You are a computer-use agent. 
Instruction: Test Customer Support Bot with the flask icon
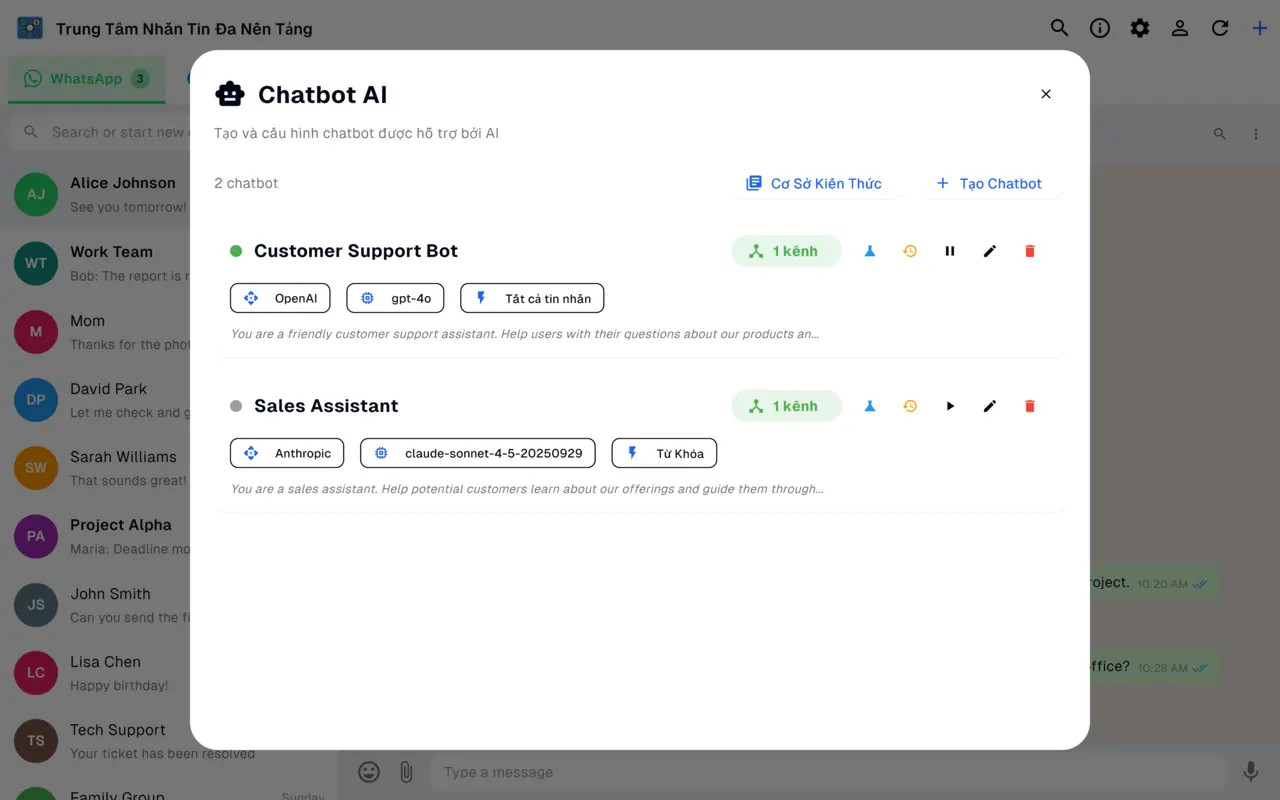(x=870, y=251)
